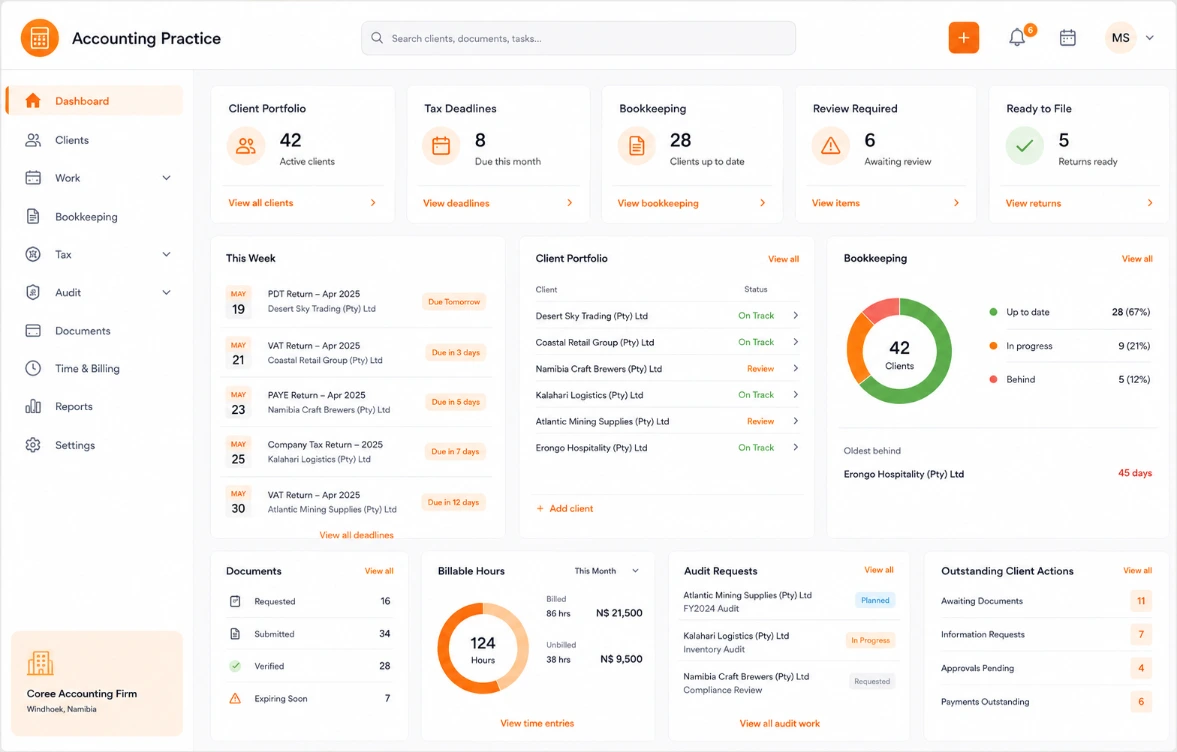The image size is (1177, 752).
Task: Click the orange In progress legend dot
Action: [993, 346]
